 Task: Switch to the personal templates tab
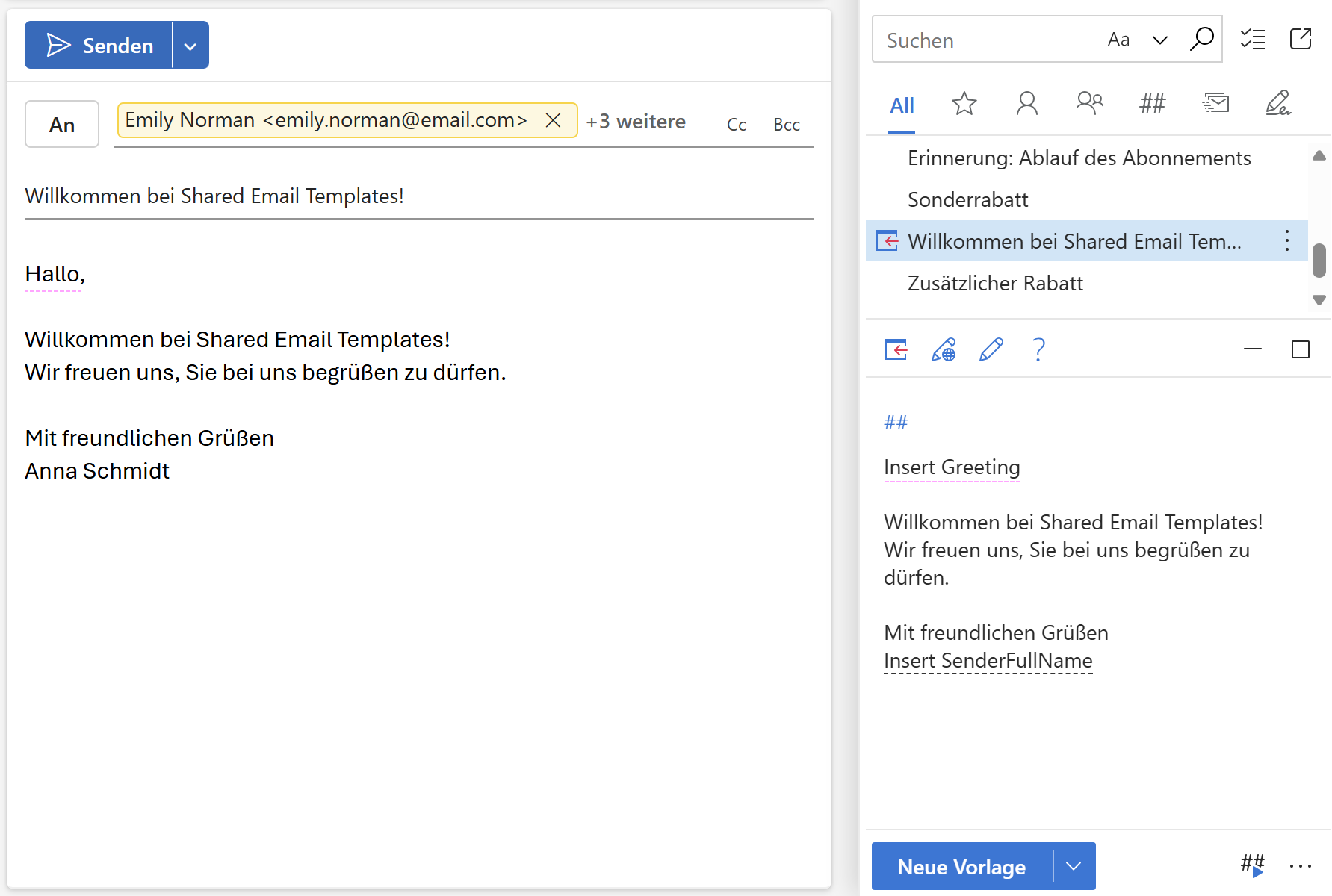click(1027, 103)
